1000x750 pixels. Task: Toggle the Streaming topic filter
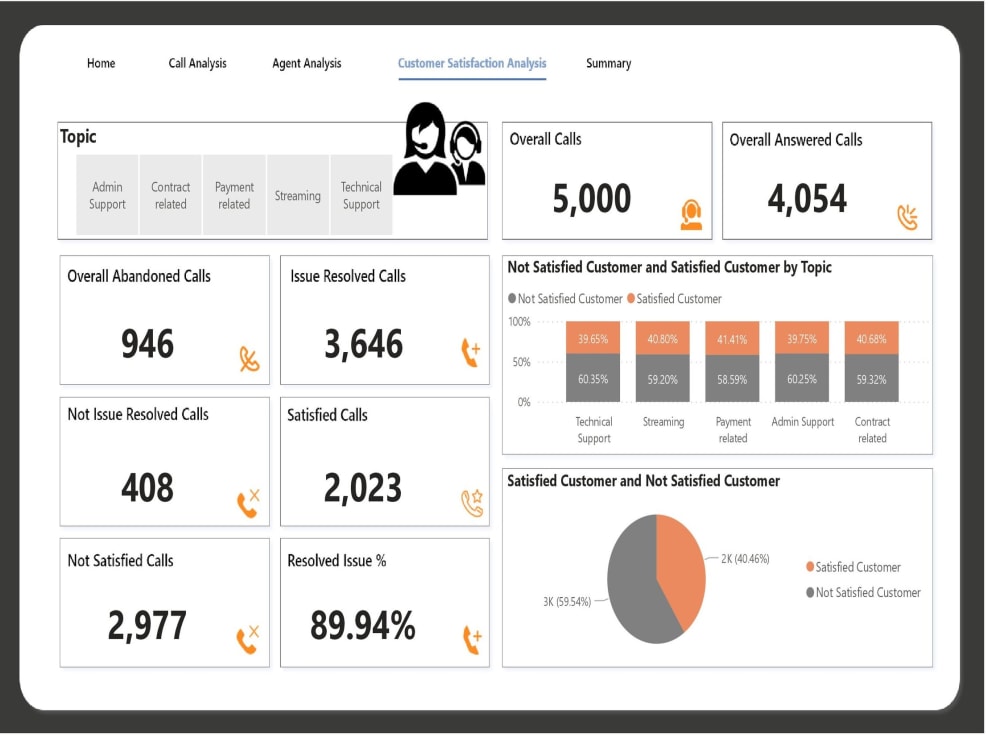(297, 195)
